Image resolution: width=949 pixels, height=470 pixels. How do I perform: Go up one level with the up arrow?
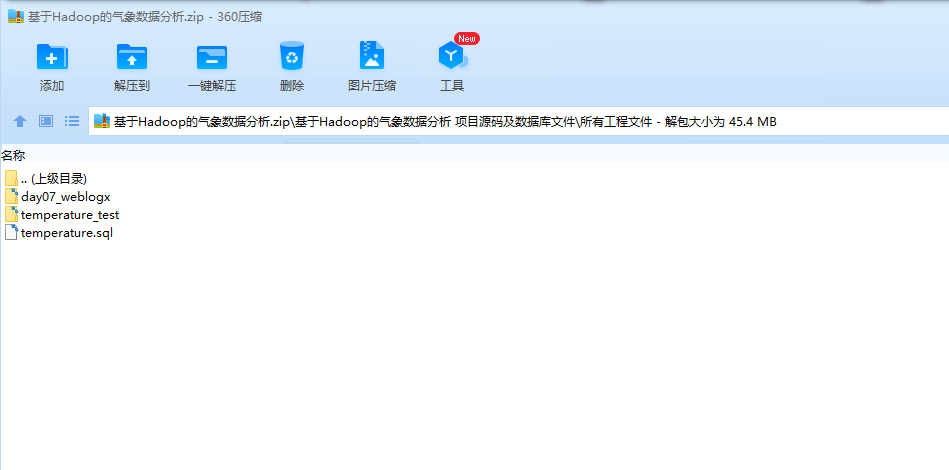coord(20,121)
